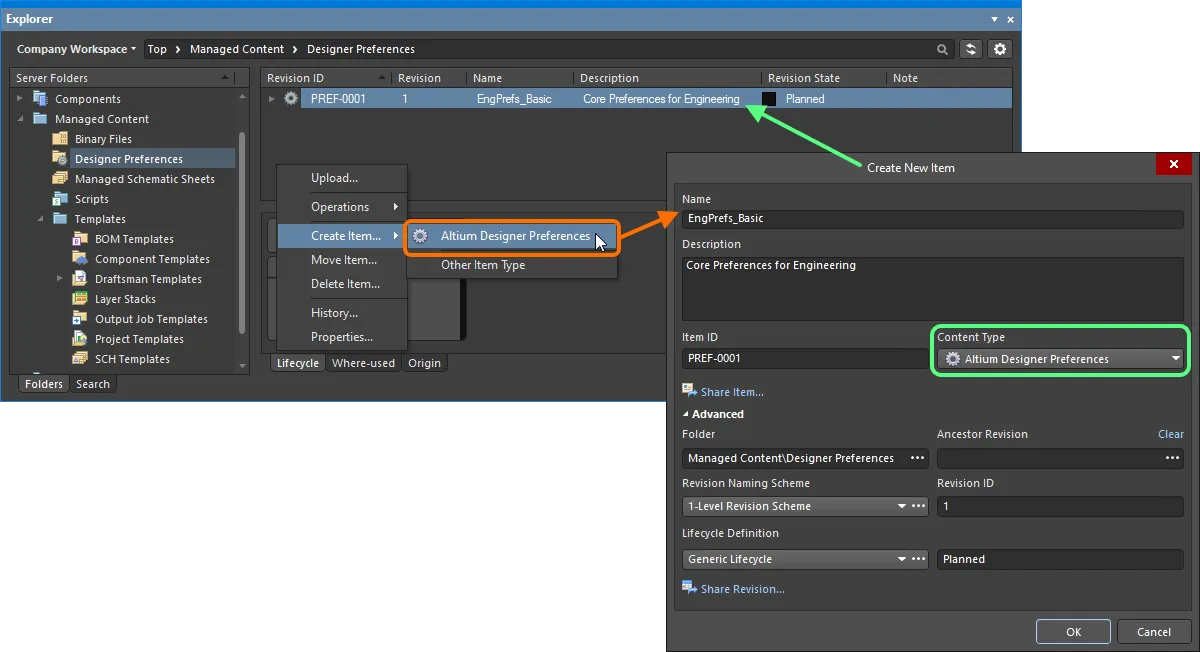
Task: Click the Share Item icon
Action: (x=689, y=390)
